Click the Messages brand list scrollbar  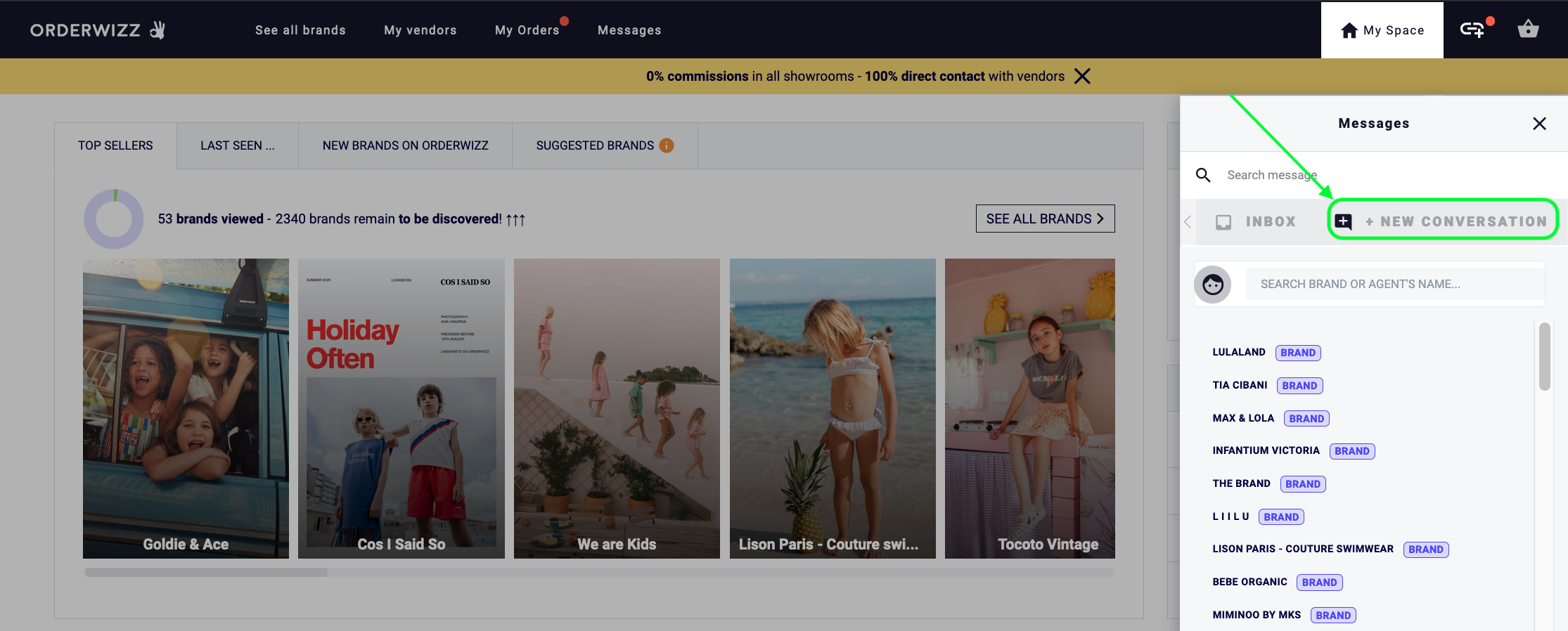1544,356
